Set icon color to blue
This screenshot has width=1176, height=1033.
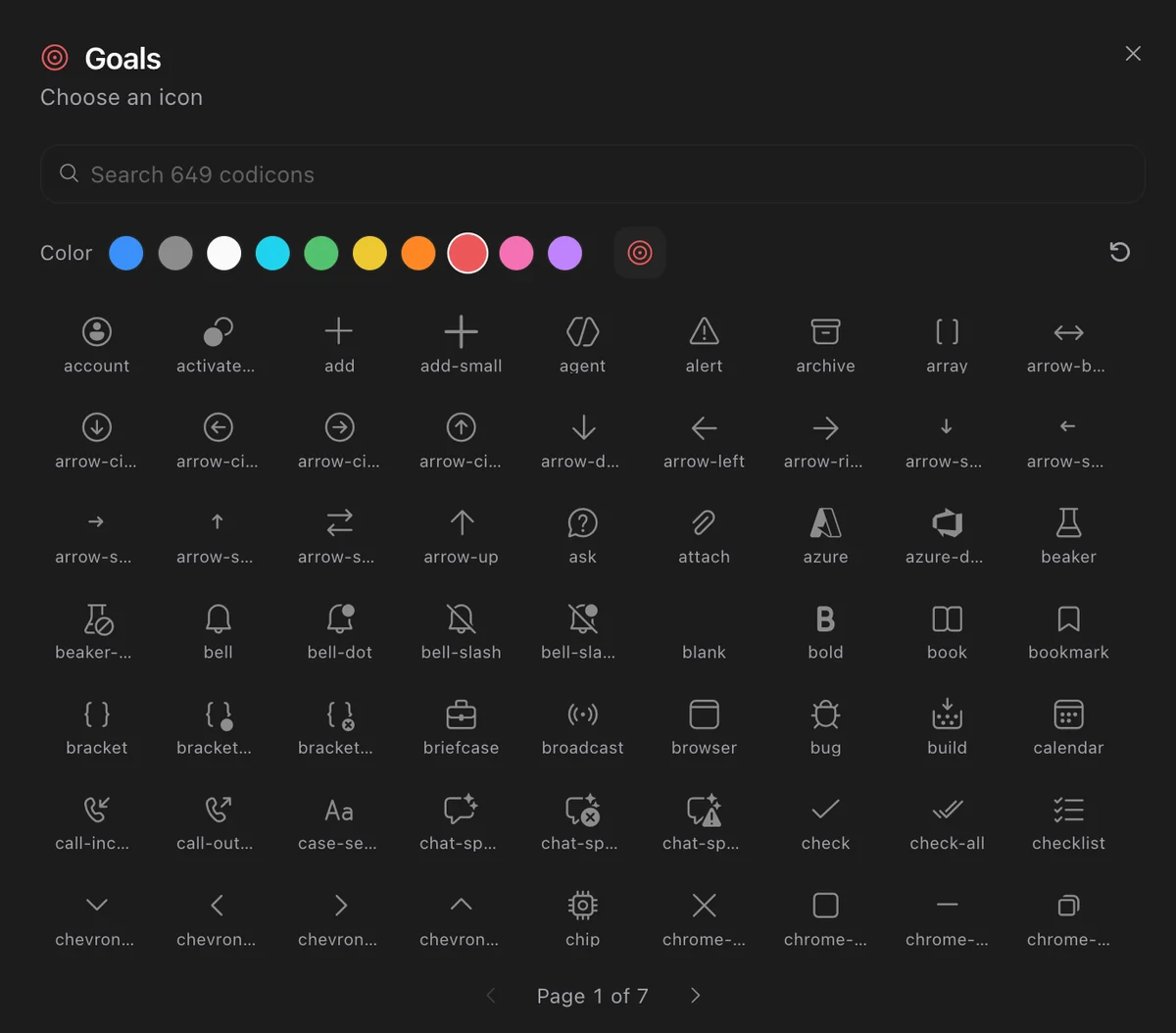(x=126, y=253)
